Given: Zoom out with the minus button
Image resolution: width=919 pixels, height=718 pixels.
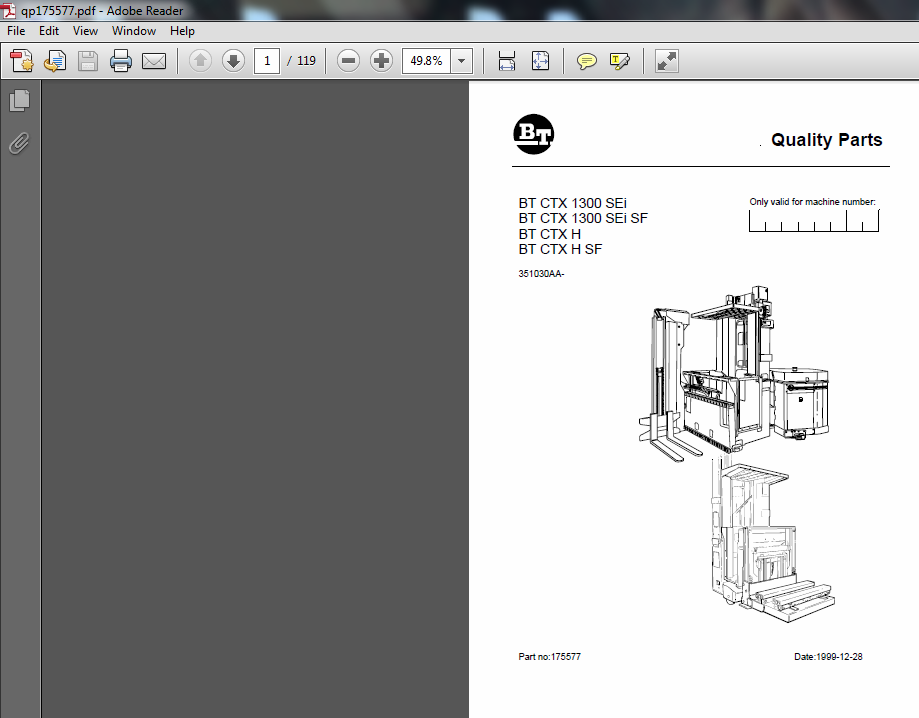Looking at the screenshot, I should pyautogui.click(x=348, y=61).
